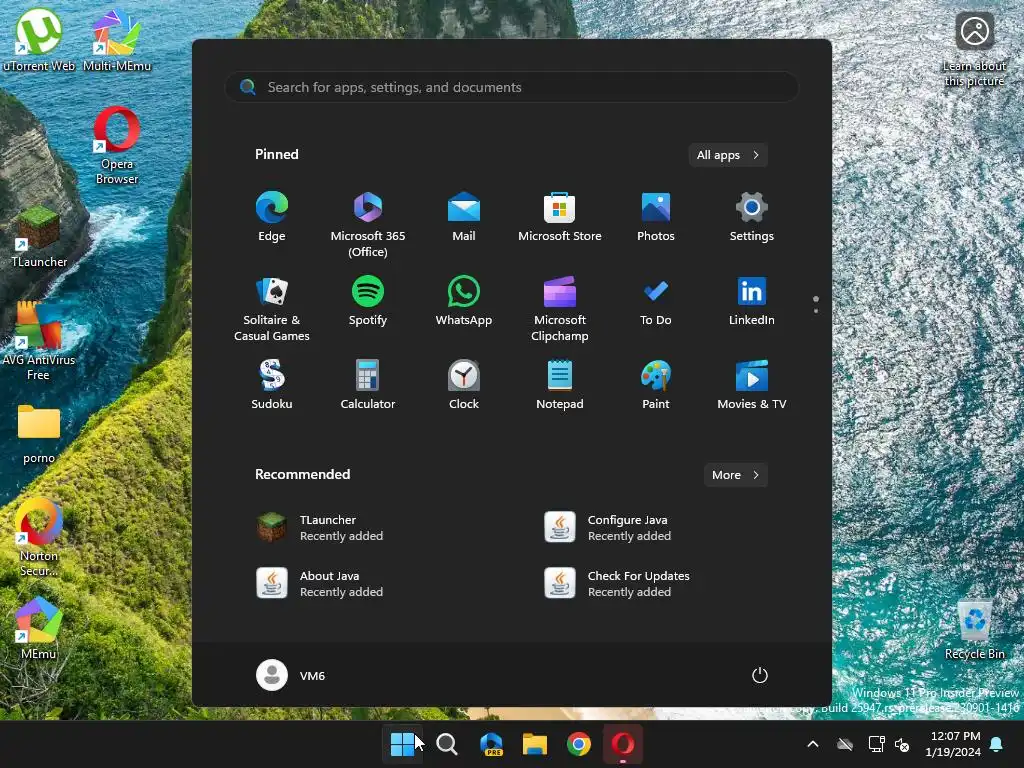Open the To Do app

pyautogui.click(x=656, y=301)
